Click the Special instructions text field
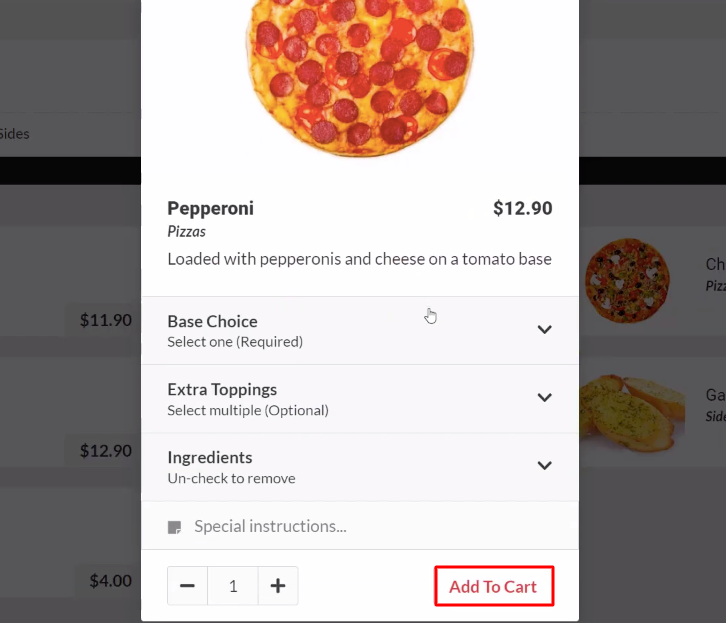The image size is (726, 623). tap(373, 526)
